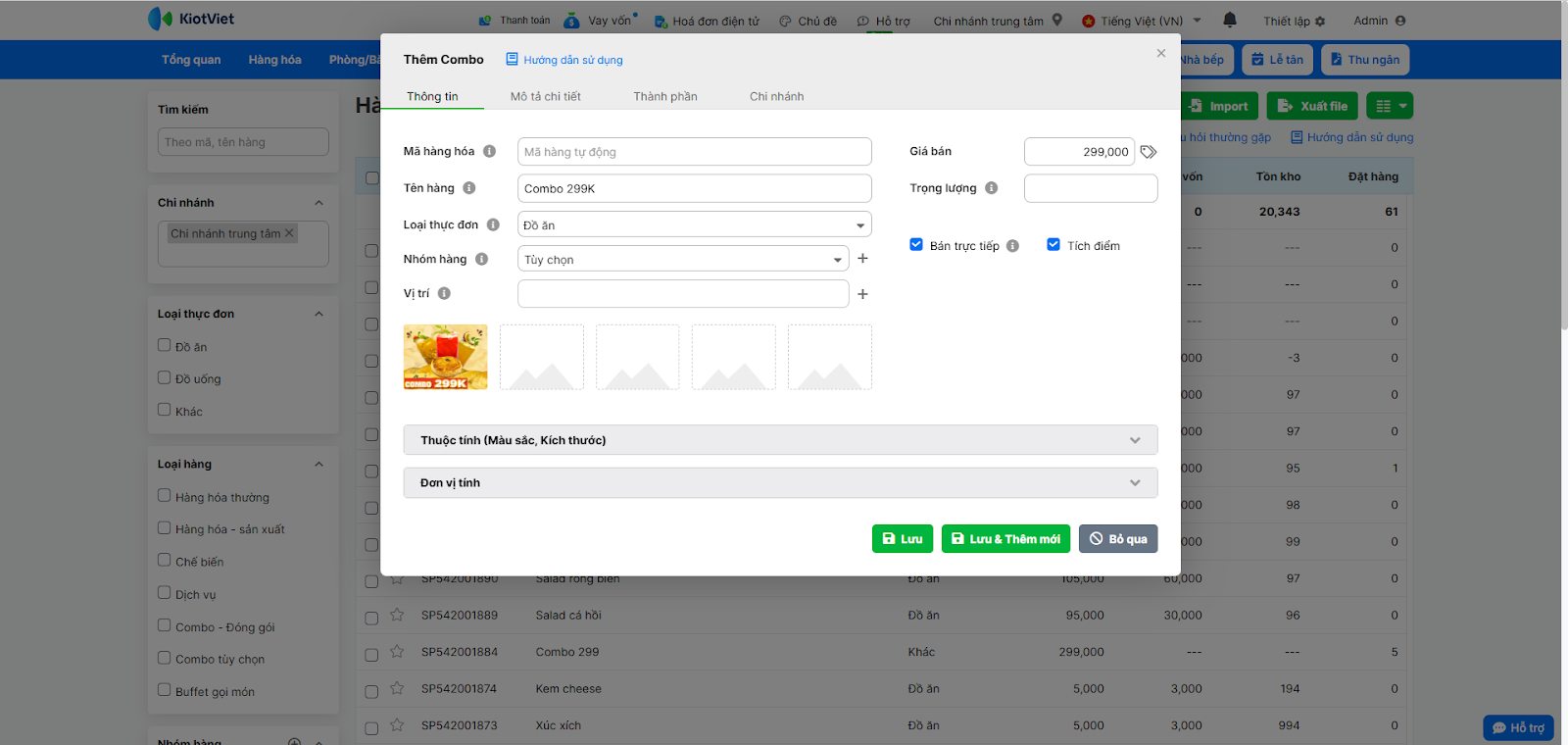Click the Mã hàng hóa input field

694,152
